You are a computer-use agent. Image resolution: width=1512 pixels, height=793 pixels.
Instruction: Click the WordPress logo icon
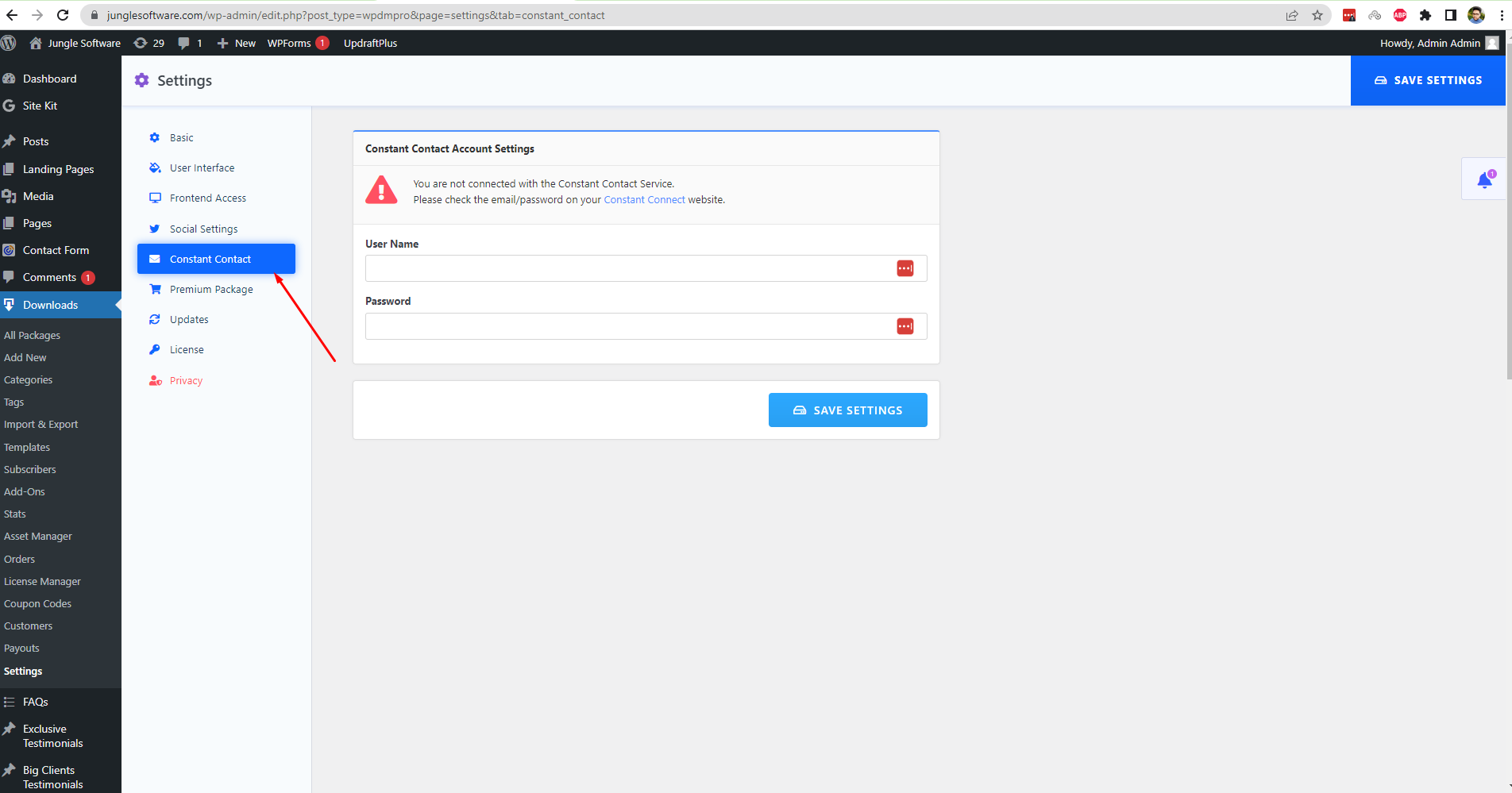[x=9, y=43]
